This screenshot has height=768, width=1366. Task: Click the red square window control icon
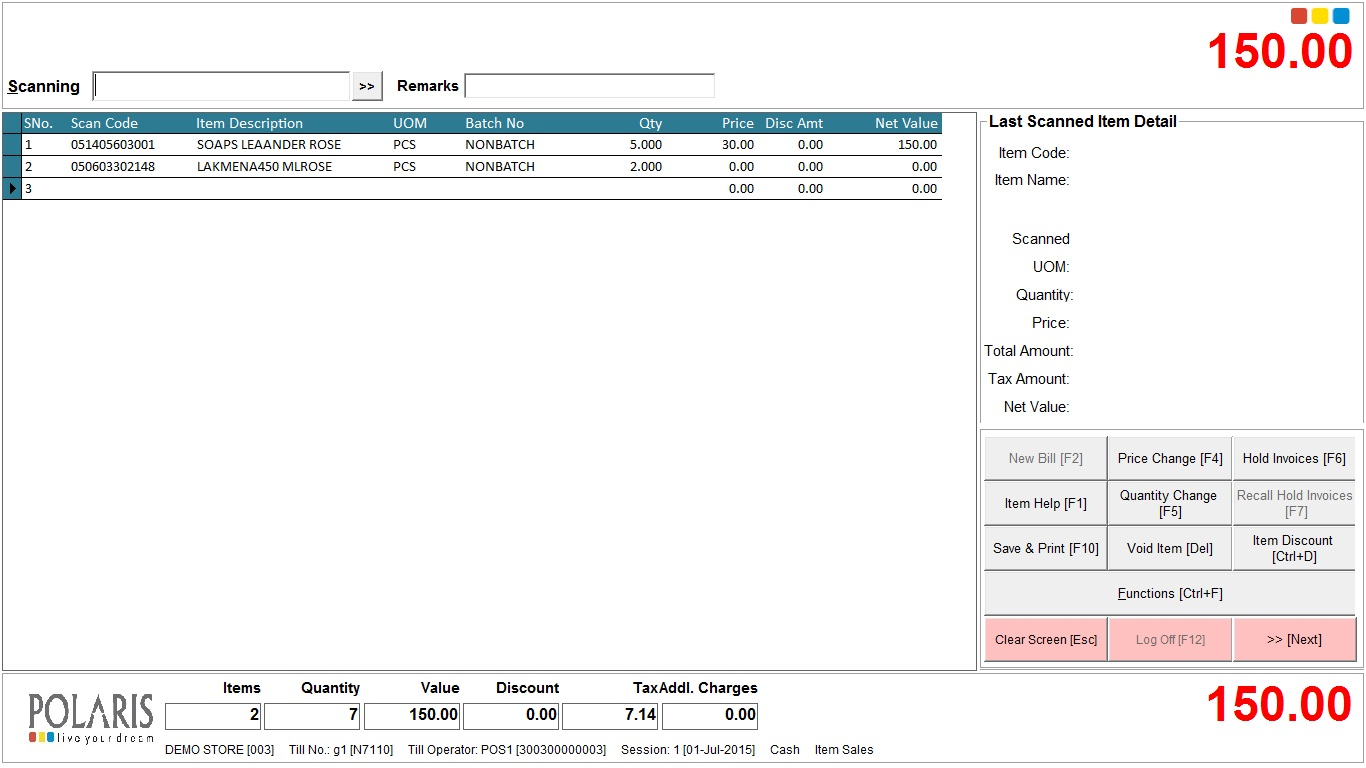pos(1299,16)
